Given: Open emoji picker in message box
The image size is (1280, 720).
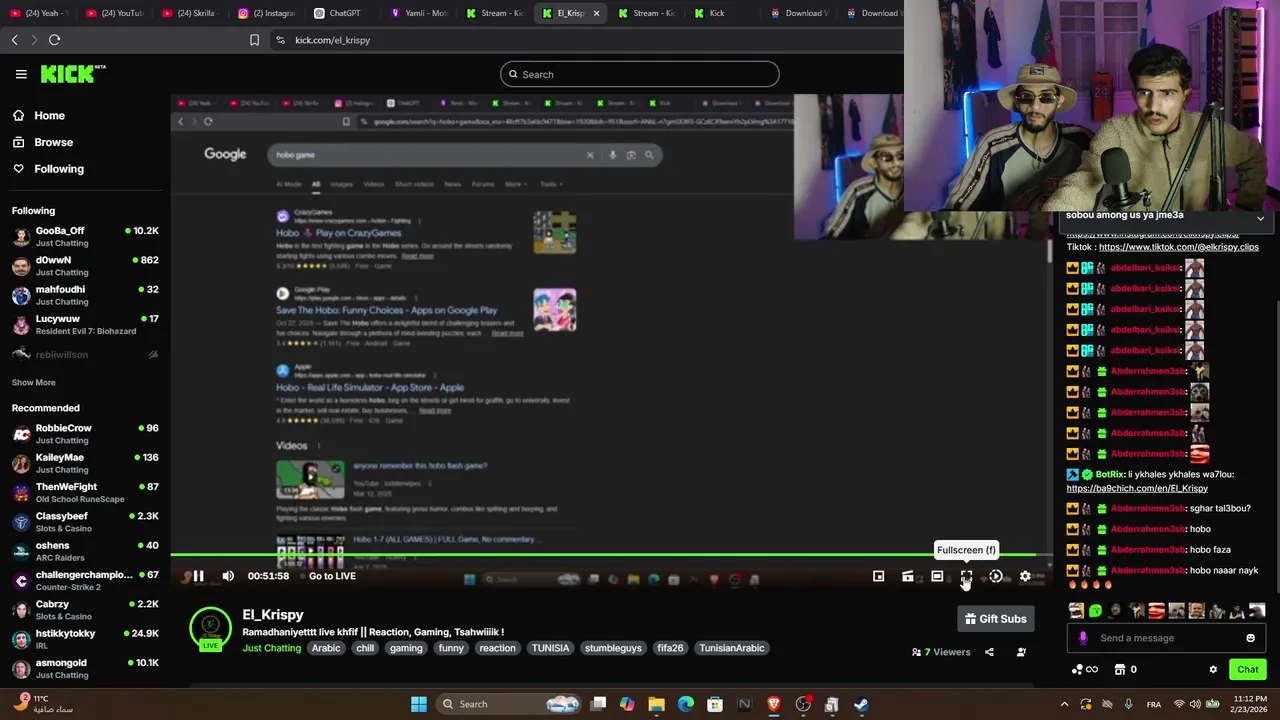Looking at the screenshot, I should (1250, 638).
